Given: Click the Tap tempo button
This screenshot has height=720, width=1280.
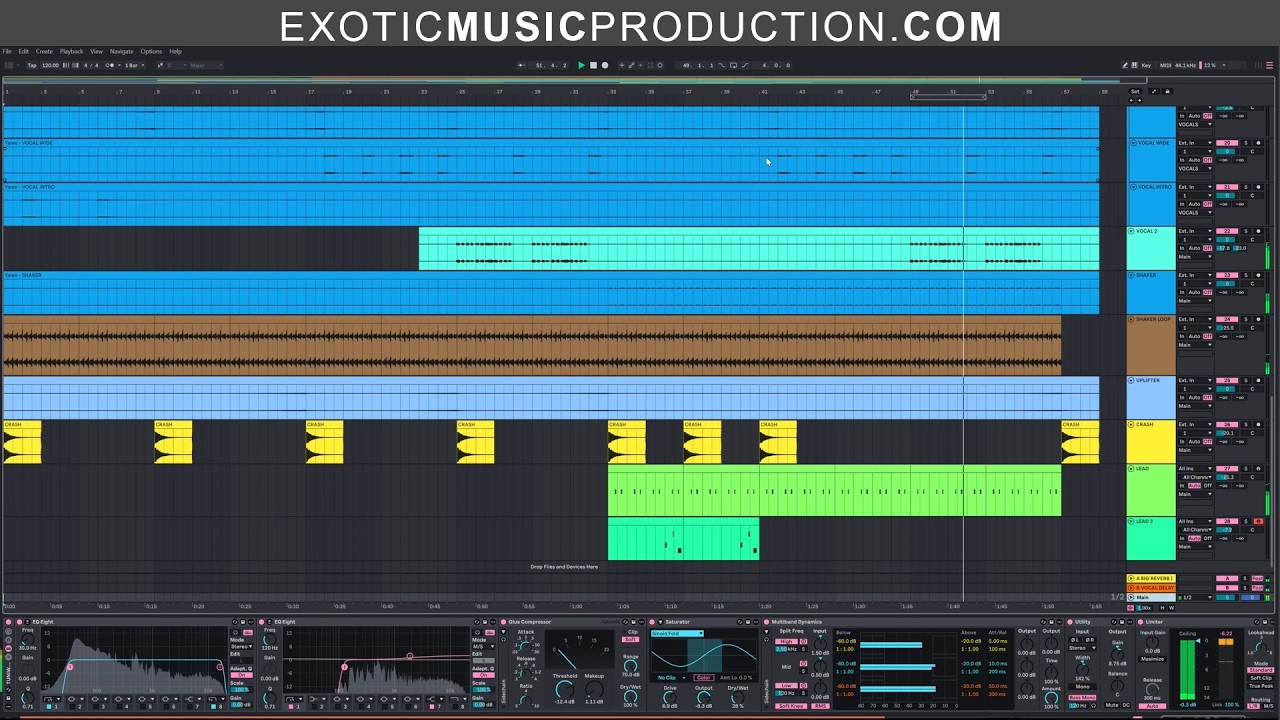Looking at the screenshot, I should (32, 65).
